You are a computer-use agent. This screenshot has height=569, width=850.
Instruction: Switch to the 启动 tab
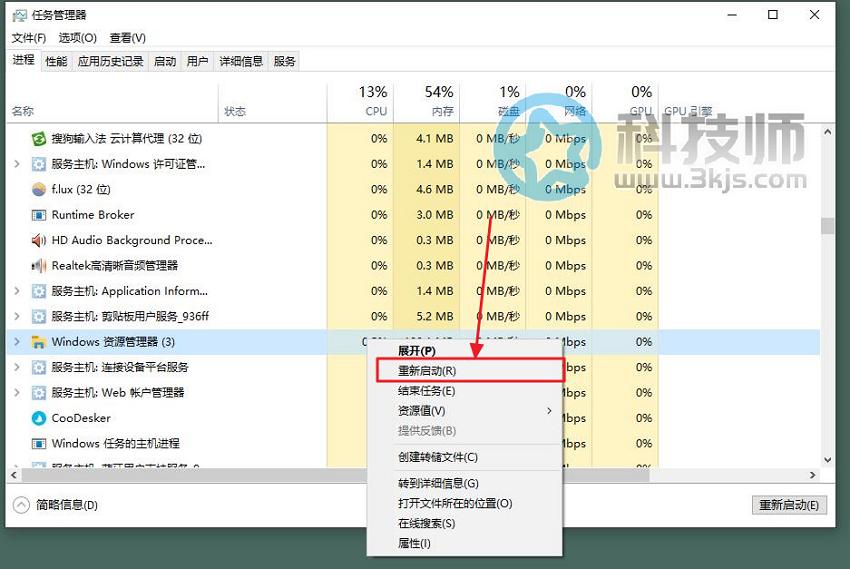coord(165,61)
